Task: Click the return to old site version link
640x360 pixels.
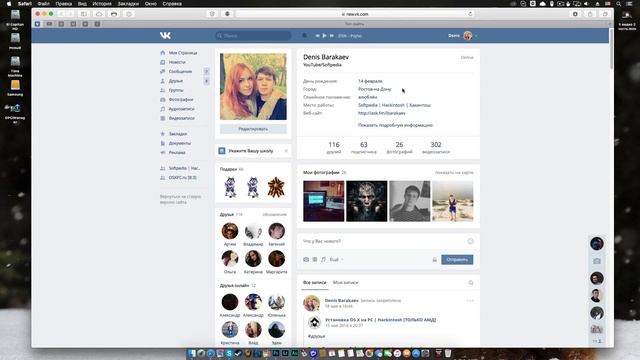Action: tap(180, 199)
